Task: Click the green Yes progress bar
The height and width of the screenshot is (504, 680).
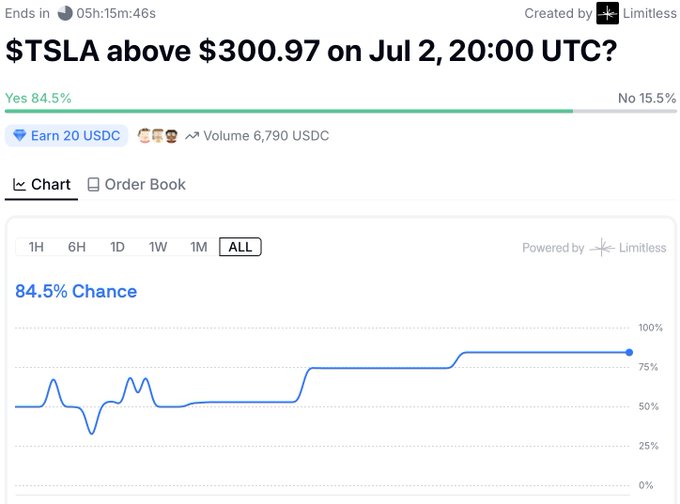Action: (x=289, y=111)
